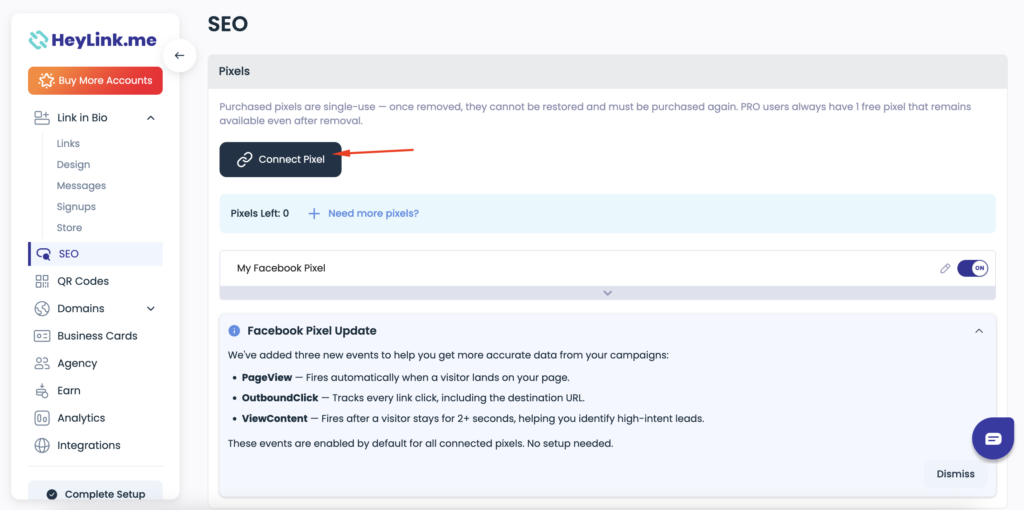Open the Business Cards page
The image size is (1024, 510).
tap(97, 336)
